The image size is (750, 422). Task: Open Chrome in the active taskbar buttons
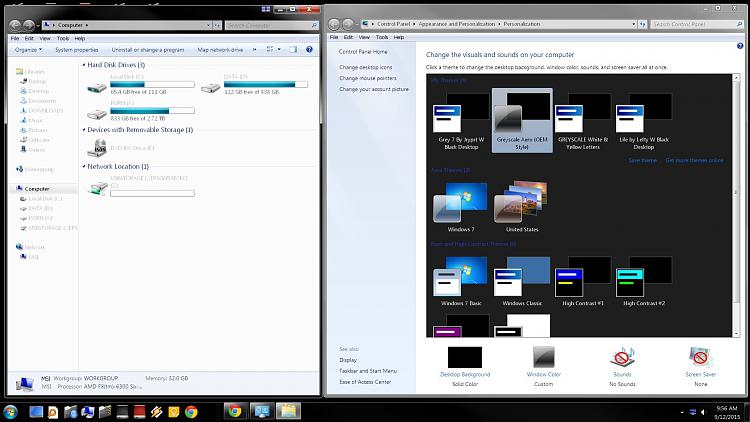tap(234, 411)
